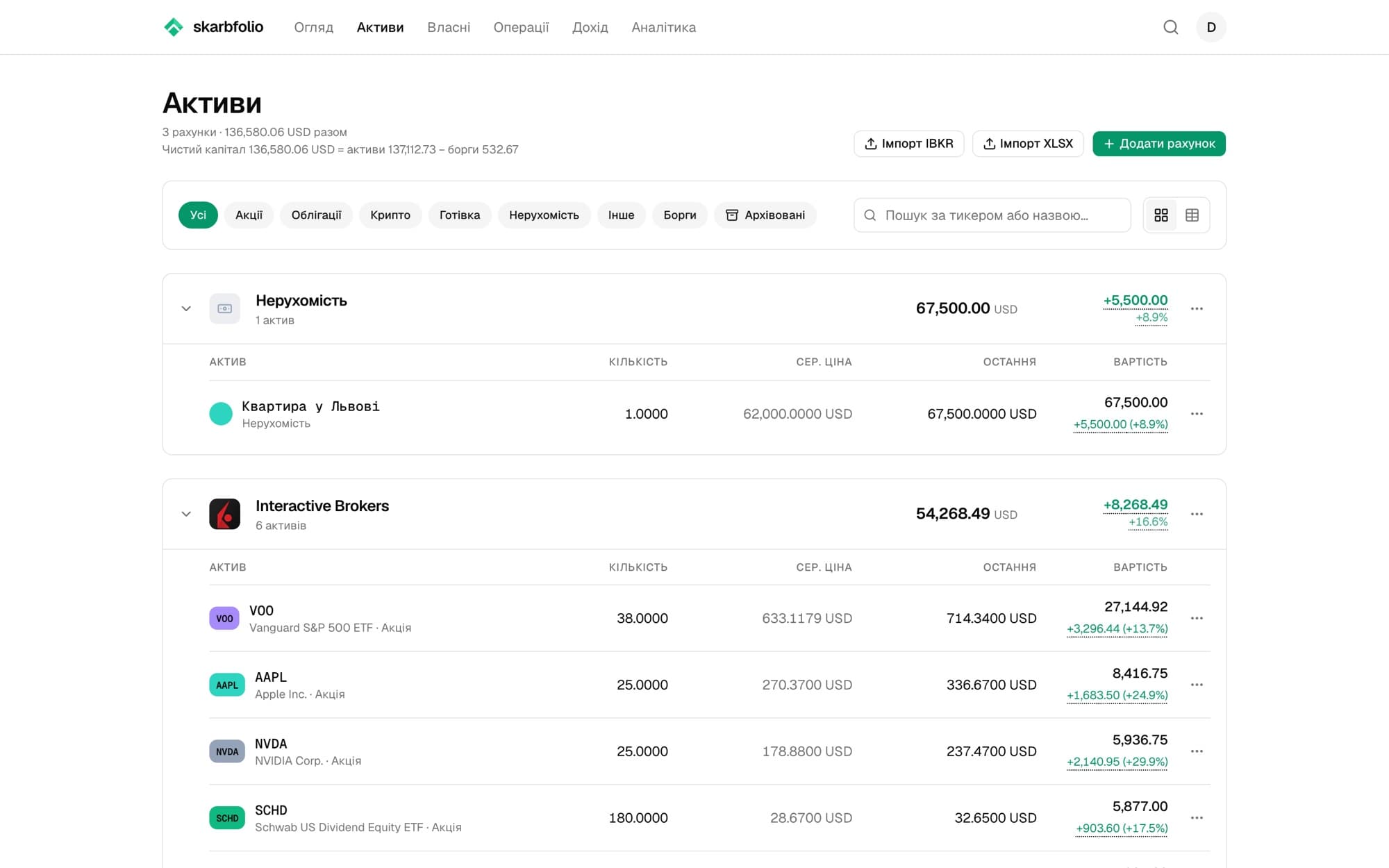Focus the ticker or name search field
This screenshot has width=1389, height=868.
click(x=992, y=215)
